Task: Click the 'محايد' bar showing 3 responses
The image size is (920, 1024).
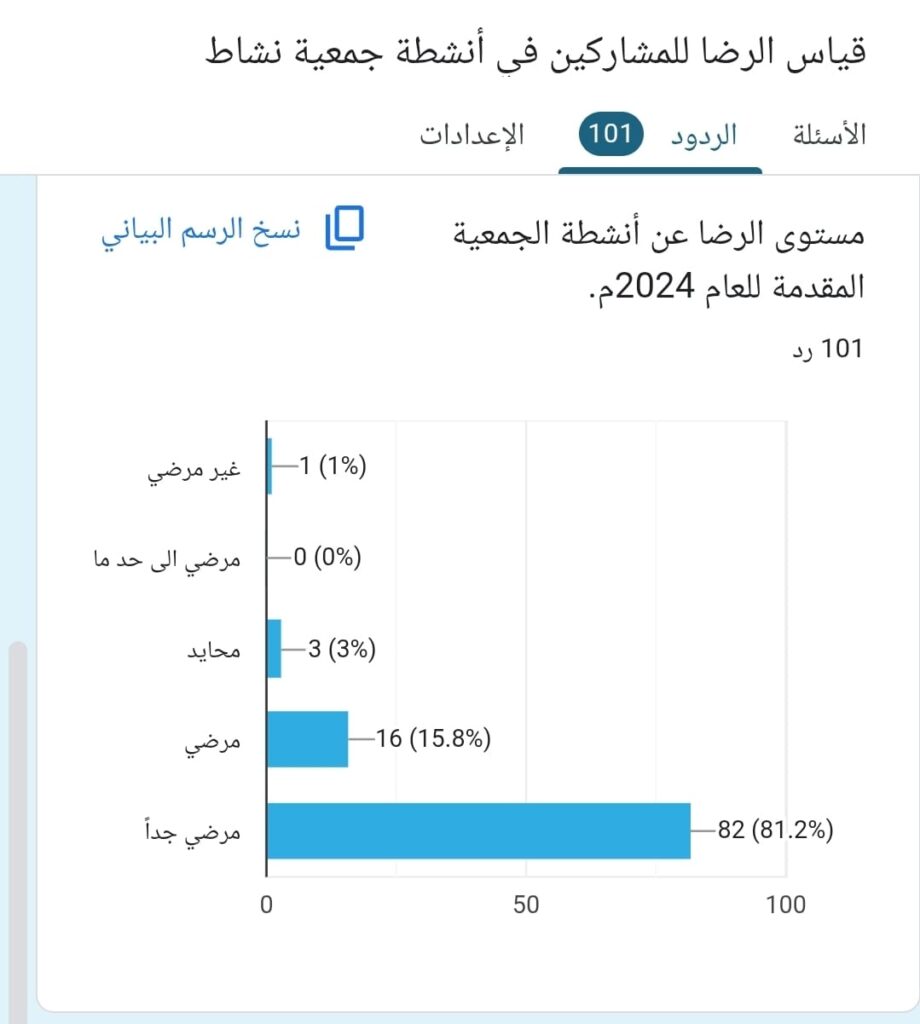Action: (x=274, y=648)
